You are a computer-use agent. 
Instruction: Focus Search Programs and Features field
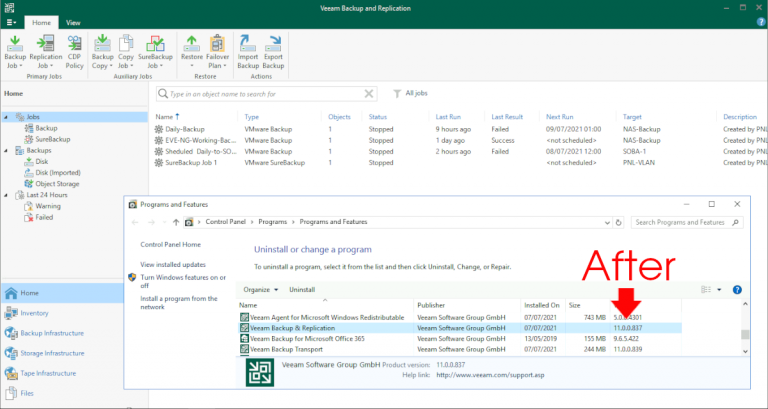tap(687, 222)
